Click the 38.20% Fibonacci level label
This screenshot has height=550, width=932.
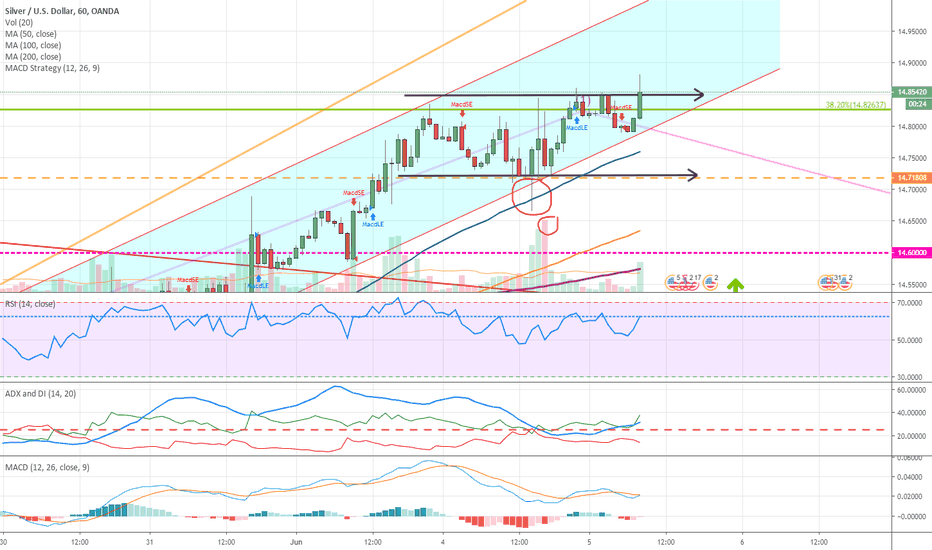point(855,105)
